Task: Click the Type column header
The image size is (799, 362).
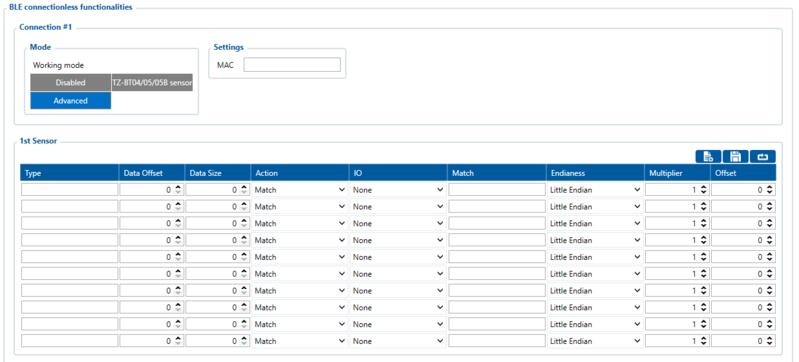Action: 70,173
